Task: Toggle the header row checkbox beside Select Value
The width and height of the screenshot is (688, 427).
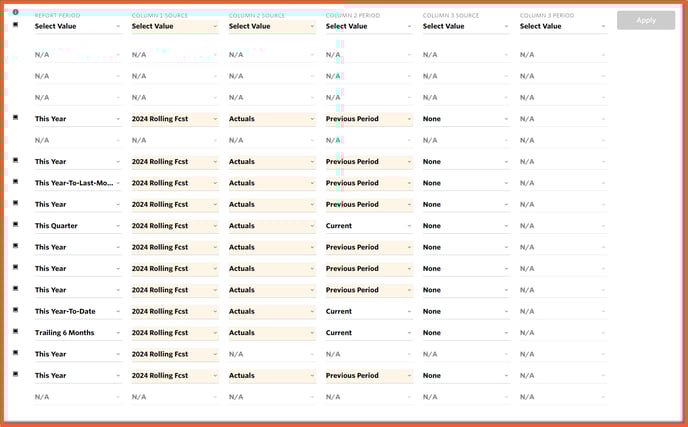Action: point(15,25)
